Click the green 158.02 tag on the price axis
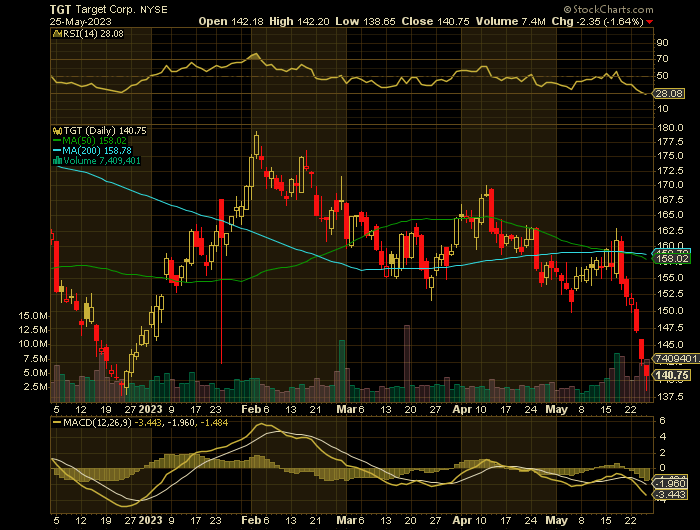Screen dimensions: 700x530 pos(672,259)
